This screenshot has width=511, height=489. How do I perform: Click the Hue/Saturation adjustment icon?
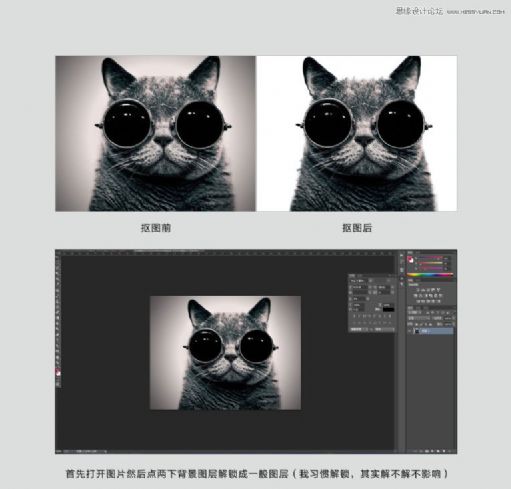pos(415,296)
